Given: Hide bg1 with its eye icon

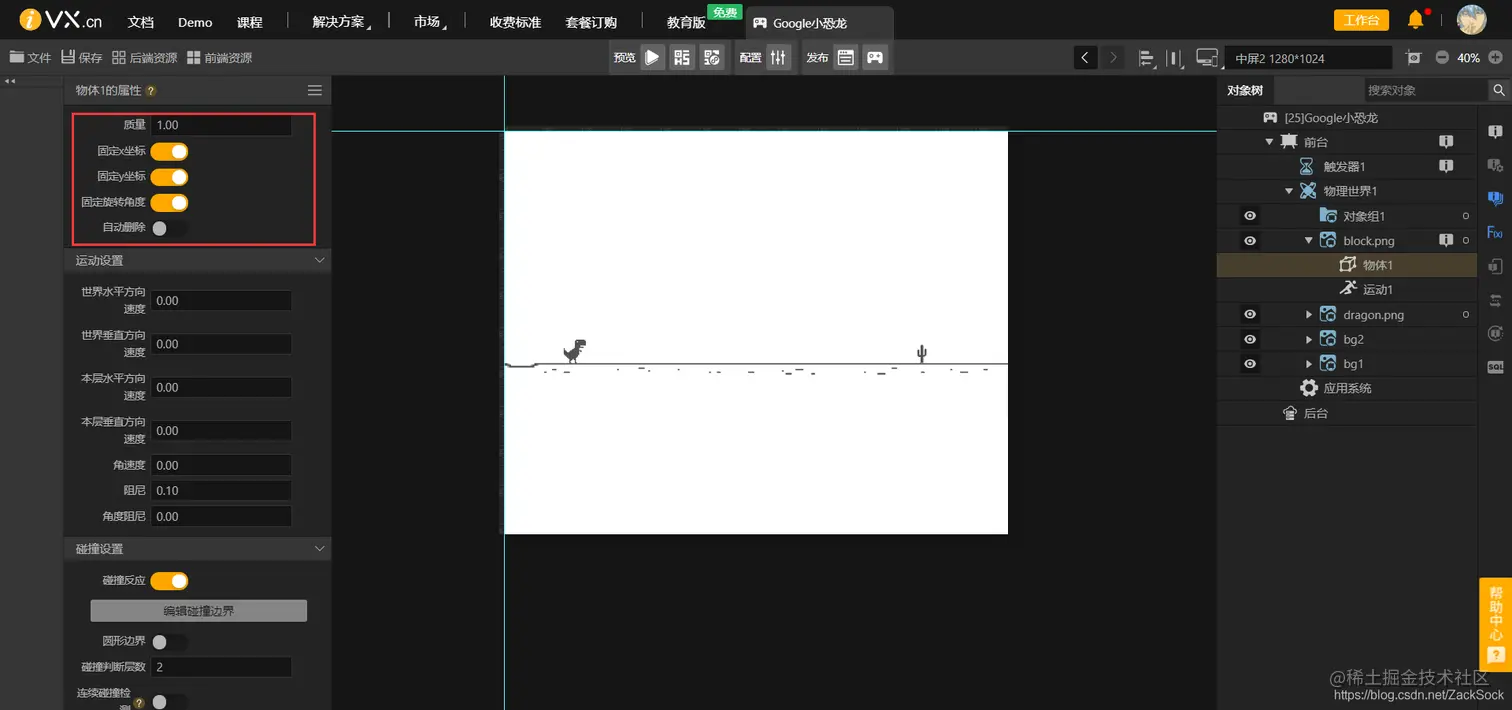Looking at the screenshot, I should pyautogui.click(x=1250, y=364).
